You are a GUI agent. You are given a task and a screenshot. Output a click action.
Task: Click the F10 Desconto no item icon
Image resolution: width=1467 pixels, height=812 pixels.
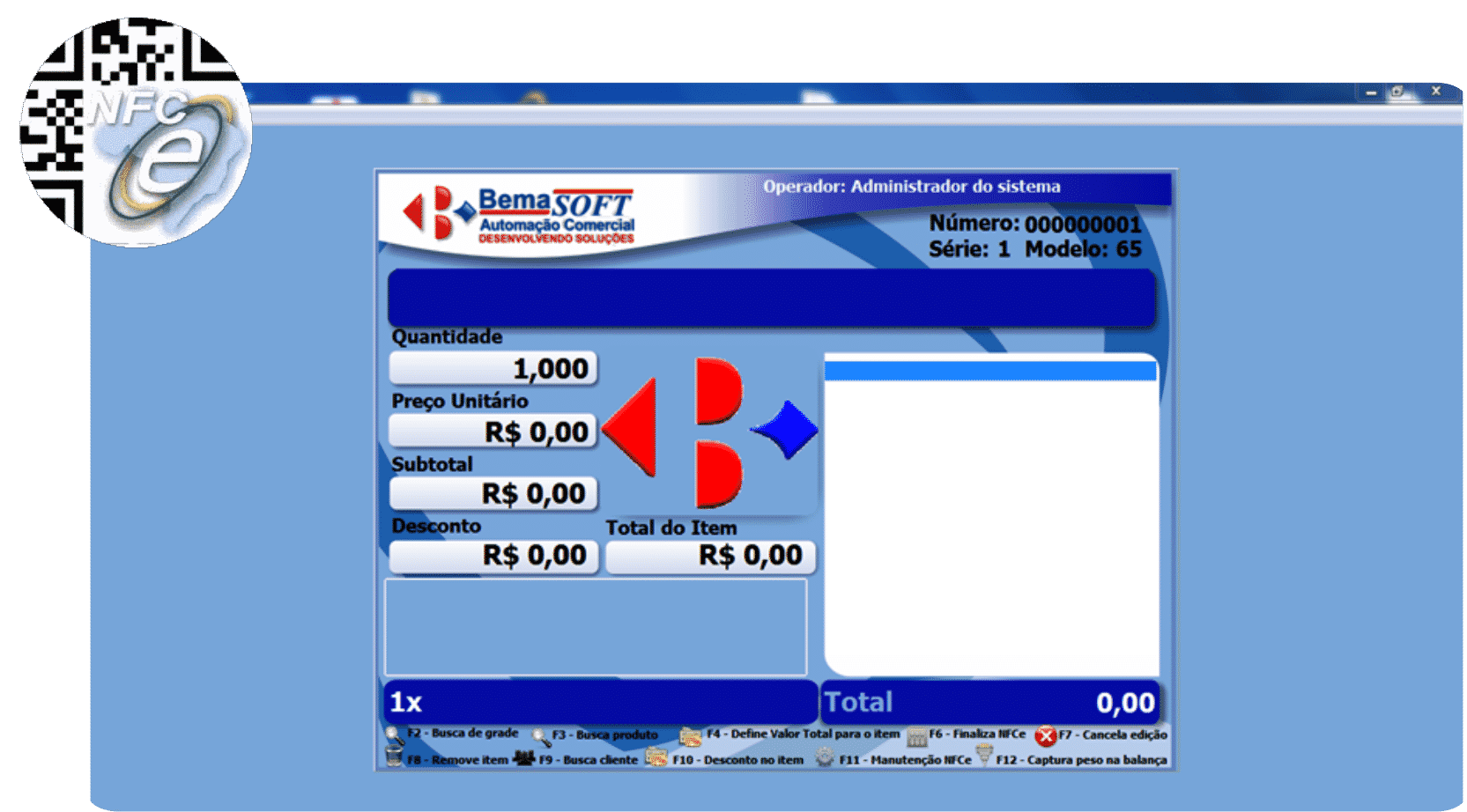point(656,758)
